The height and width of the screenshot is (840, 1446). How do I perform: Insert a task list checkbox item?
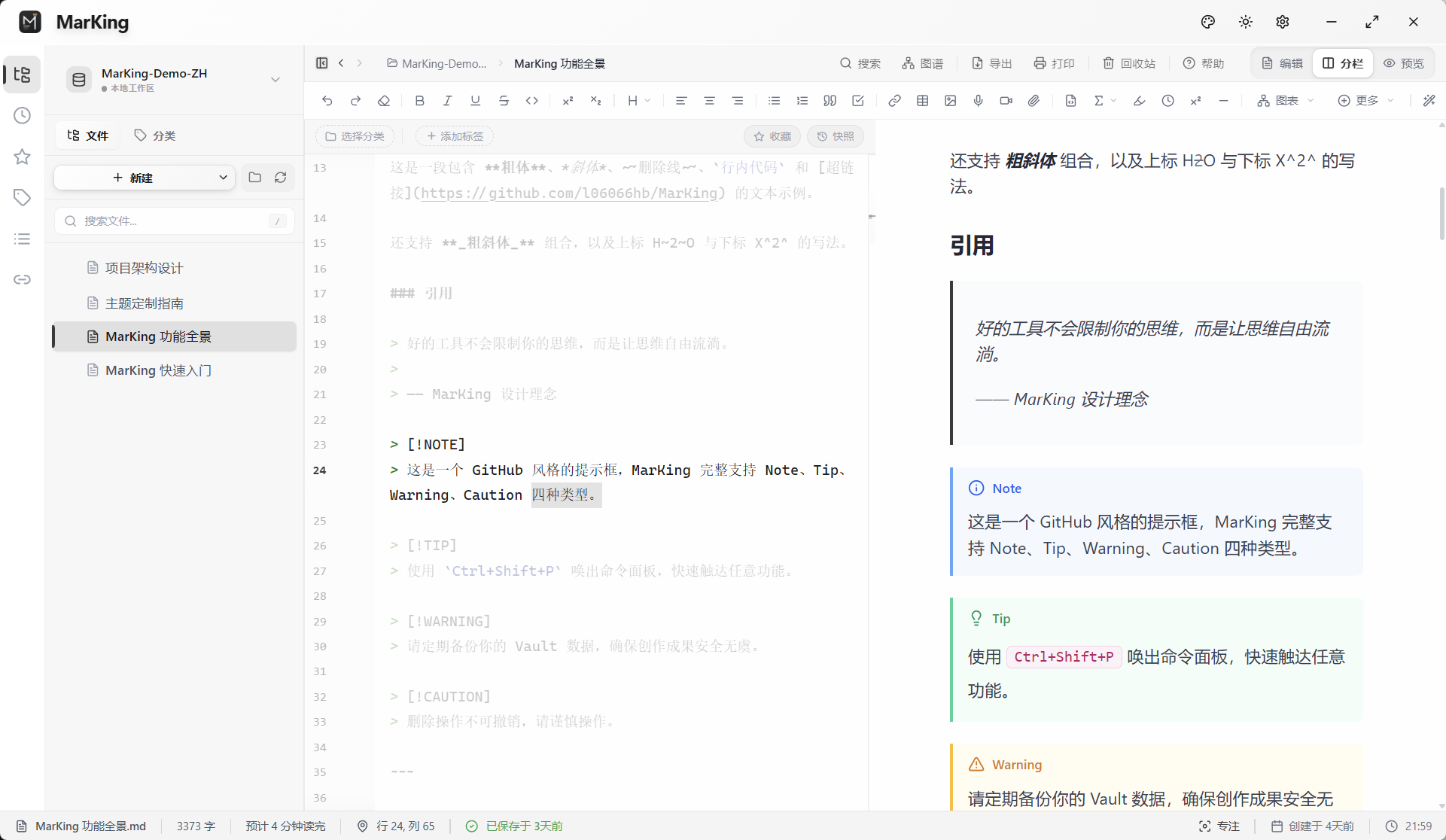click(857, 101)
